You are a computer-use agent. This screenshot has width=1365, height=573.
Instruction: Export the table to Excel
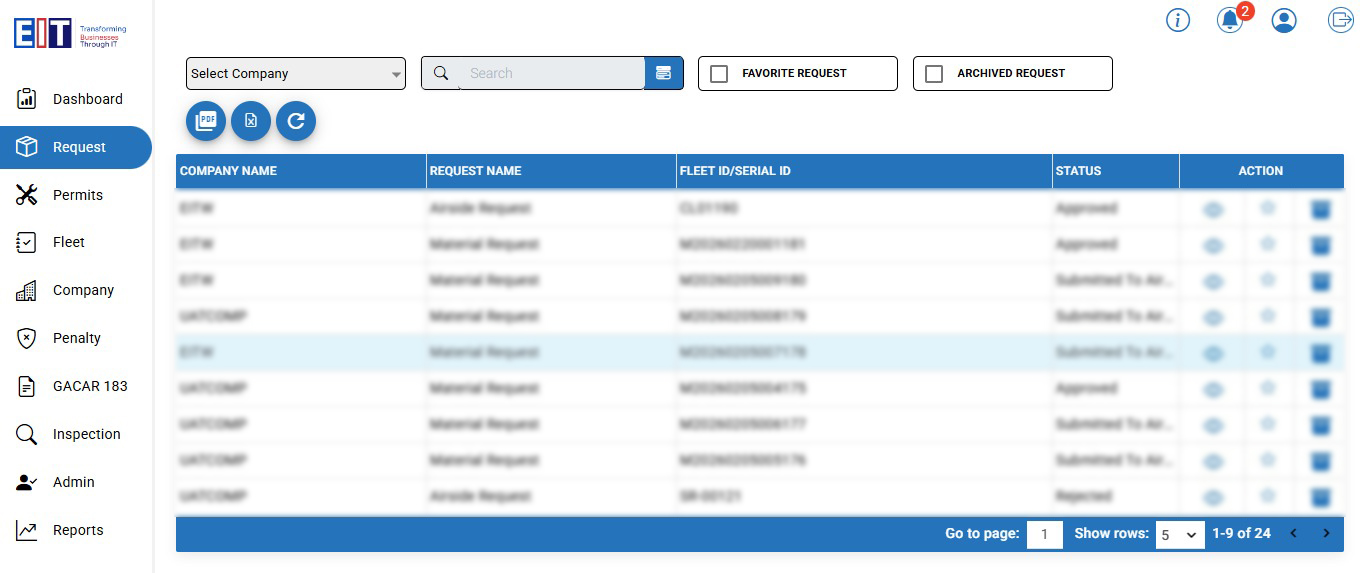tap(251, 121)
